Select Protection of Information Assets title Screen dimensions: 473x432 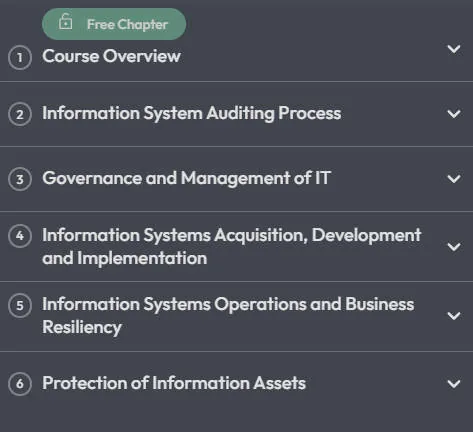click(174, 383)
